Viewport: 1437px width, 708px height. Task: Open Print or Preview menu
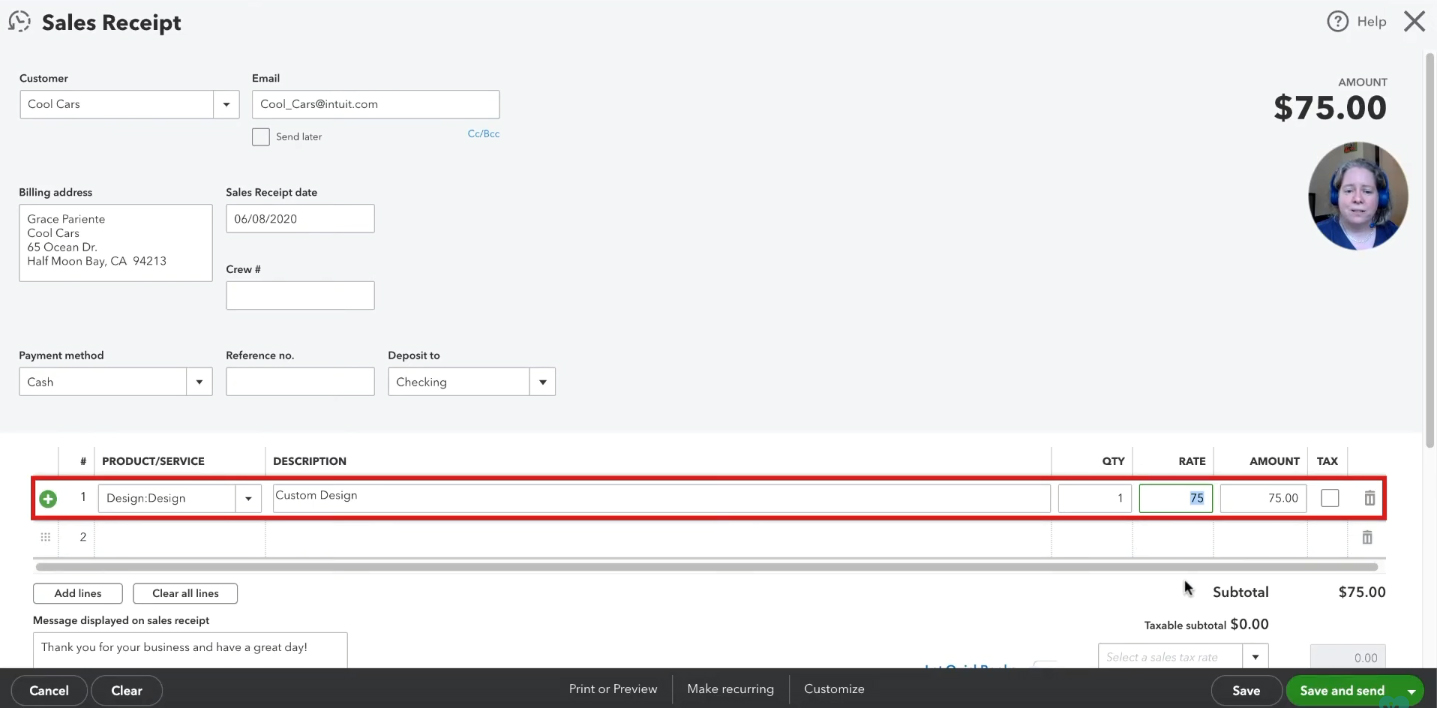(613, 689)
